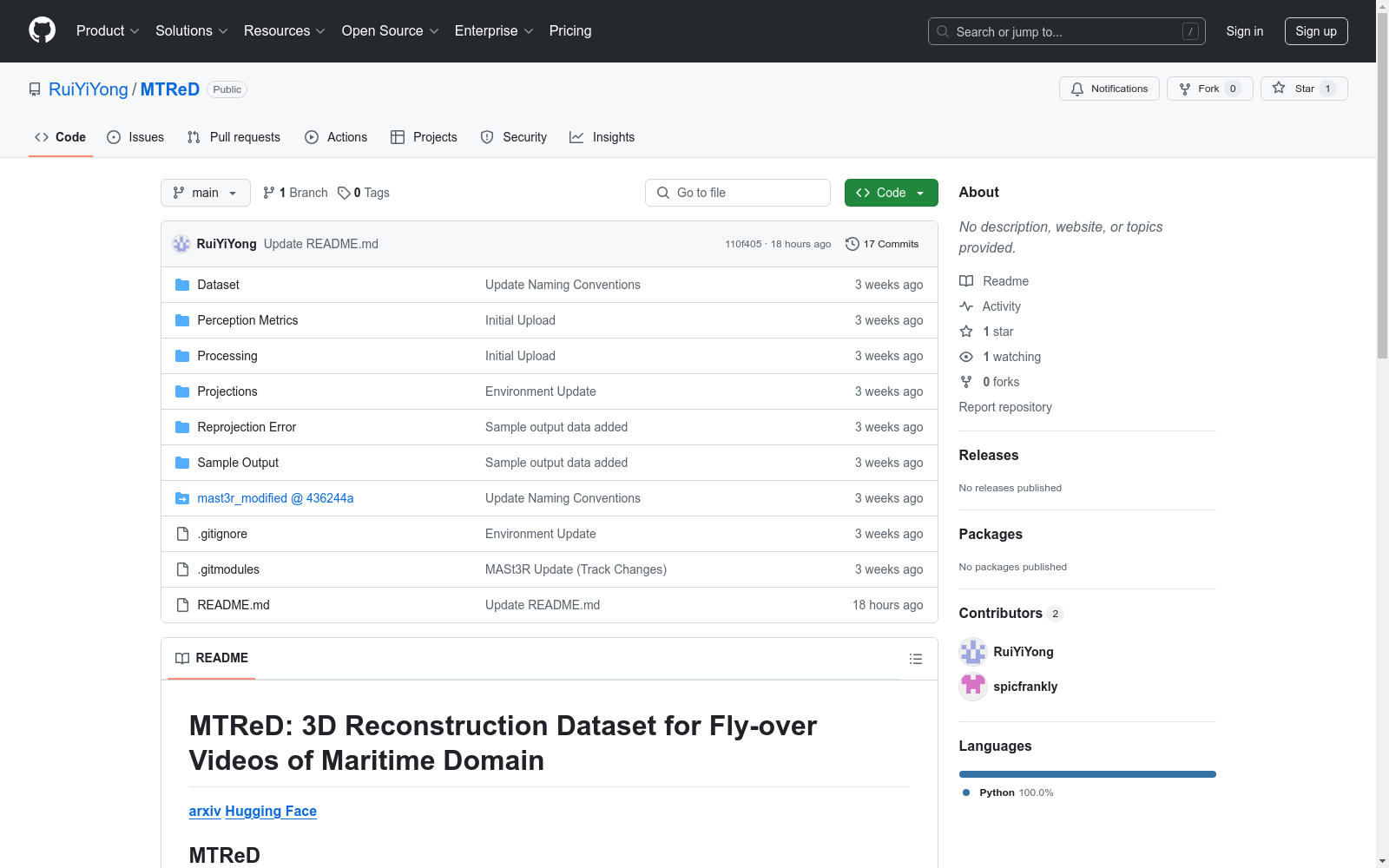
Task: Click the mast3r_modified submodule icon
Action: pos(182,498)
